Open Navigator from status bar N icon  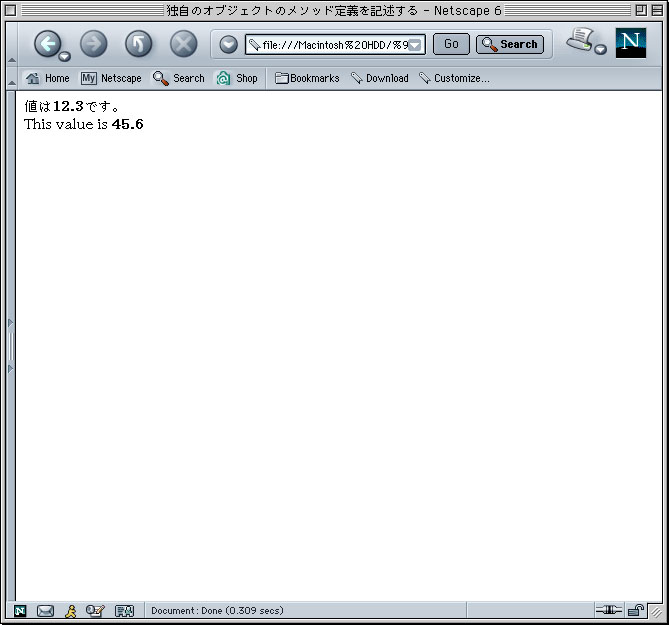[20, 611]
